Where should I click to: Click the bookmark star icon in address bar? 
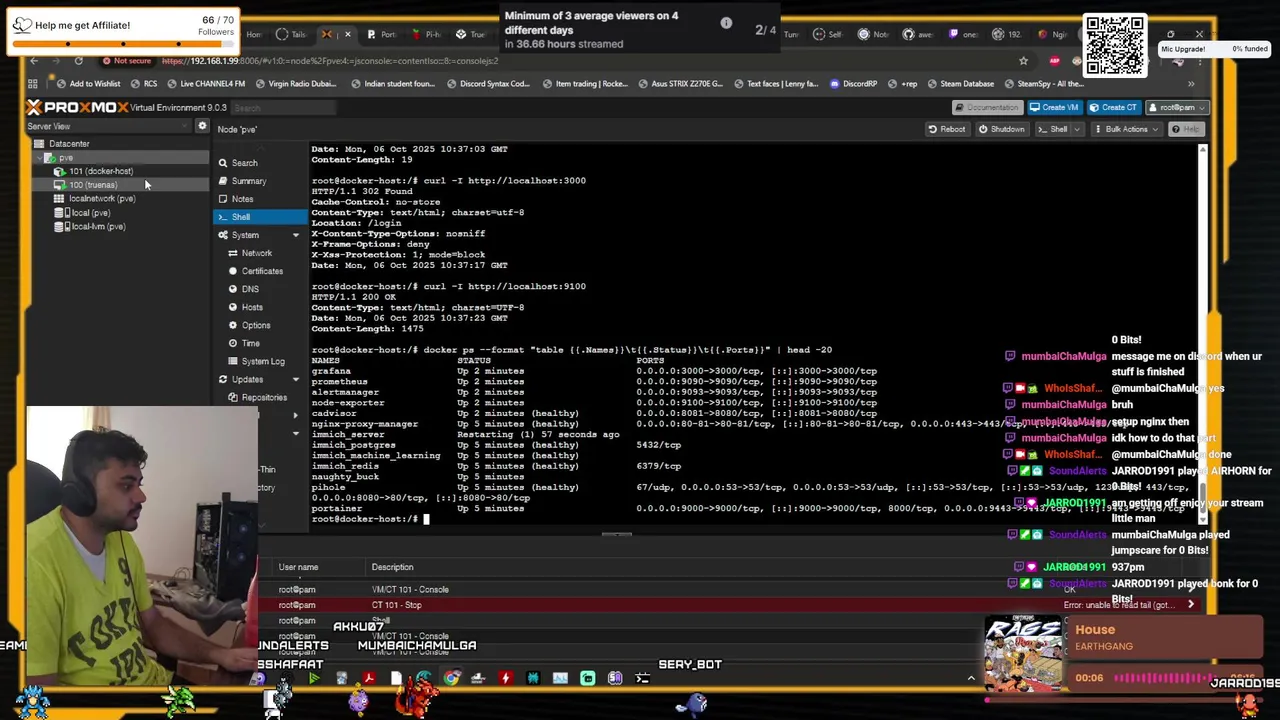click(1023, 61)
